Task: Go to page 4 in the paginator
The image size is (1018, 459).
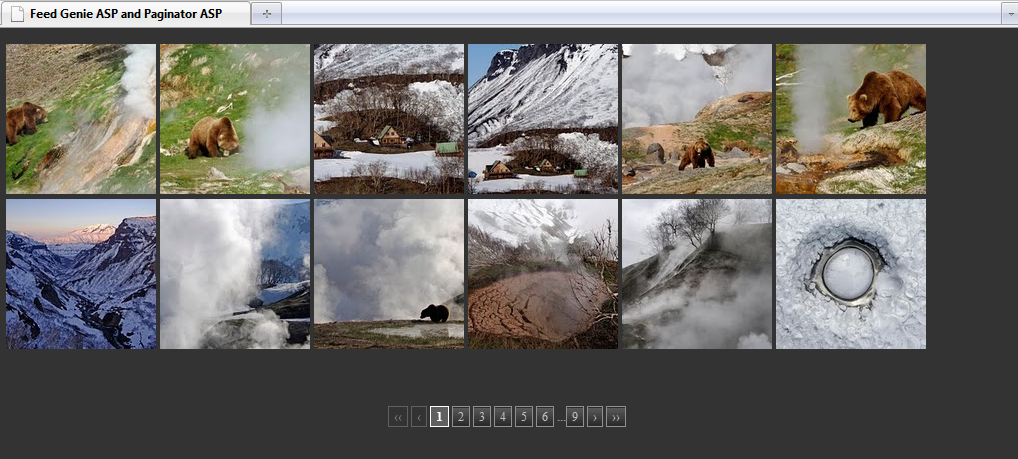Action: (x=503, y=417)
